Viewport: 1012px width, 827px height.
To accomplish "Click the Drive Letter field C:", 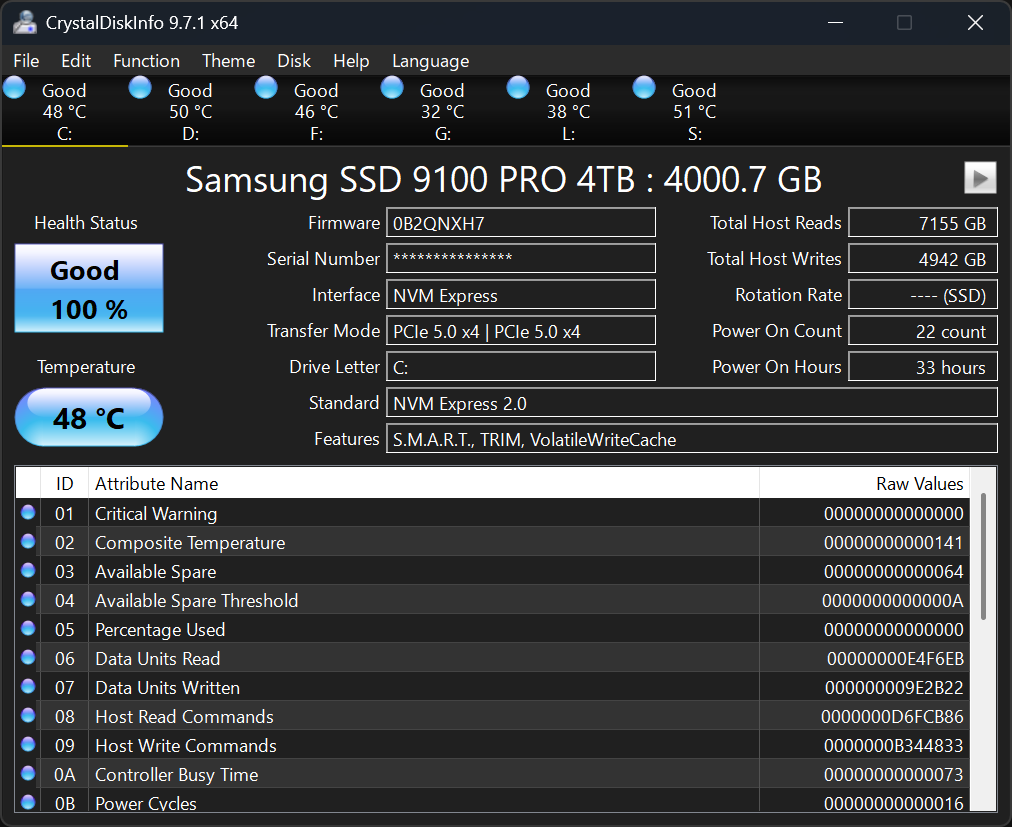I will (x=521, y=367).
